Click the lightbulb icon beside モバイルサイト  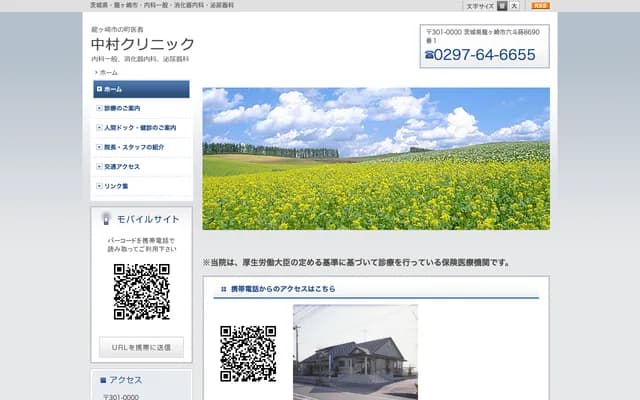point(106,218)
